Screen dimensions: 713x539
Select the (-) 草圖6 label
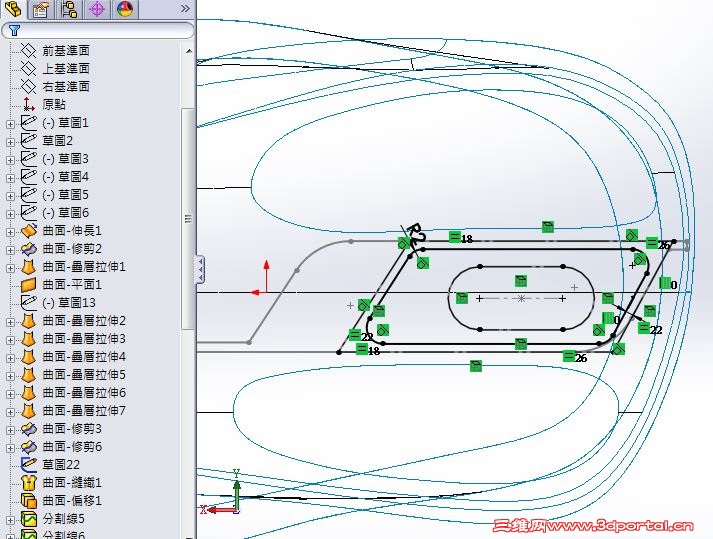tap(65, 212)
